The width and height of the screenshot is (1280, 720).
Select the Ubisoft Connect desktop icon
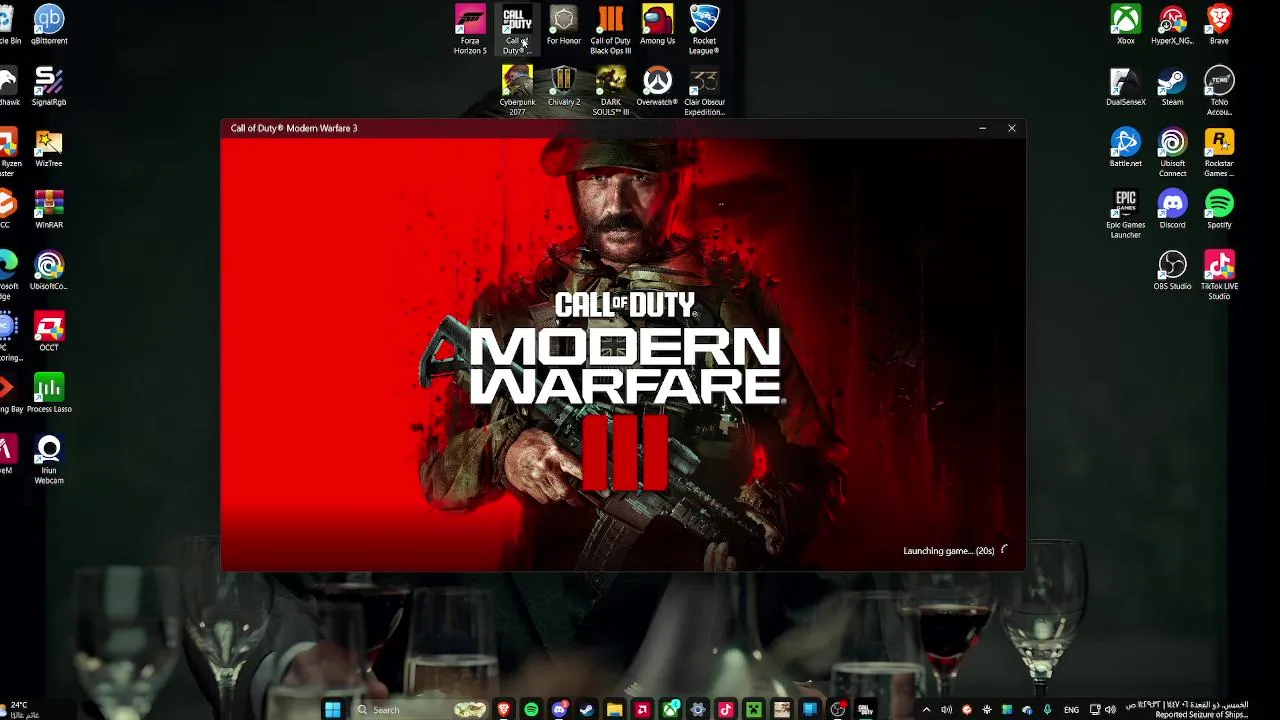(x=1172, y=153)
